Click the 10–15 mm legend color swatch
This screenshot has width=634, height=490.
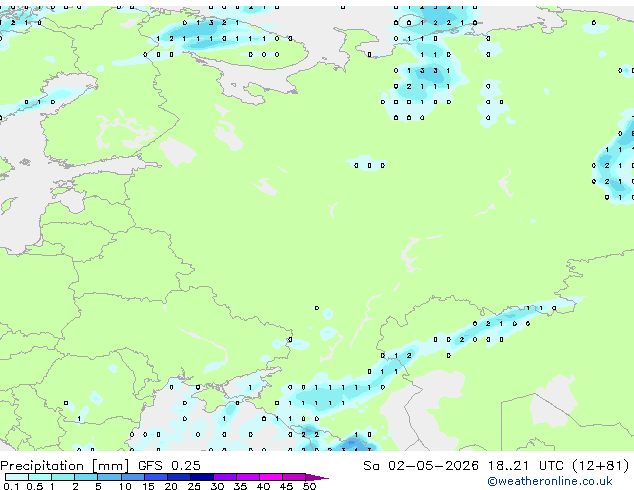[133, 477]
